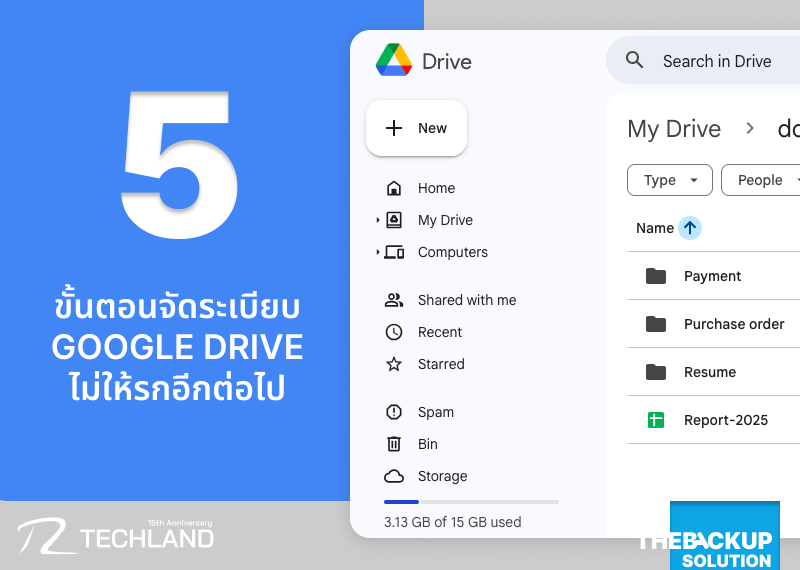Click the Starred star icon

click(x=394, y=364)
